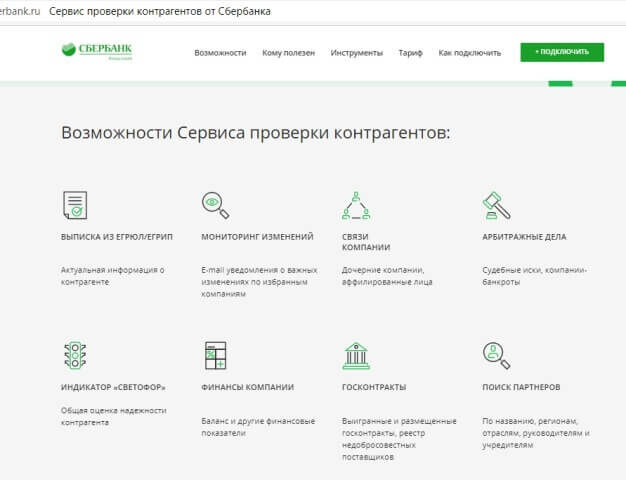The width and height of the screenshot is (626, 480).
Task: Click the page title 'Возможности Сервиса проверки контрагентов'
Action: [x=256, y=133]
